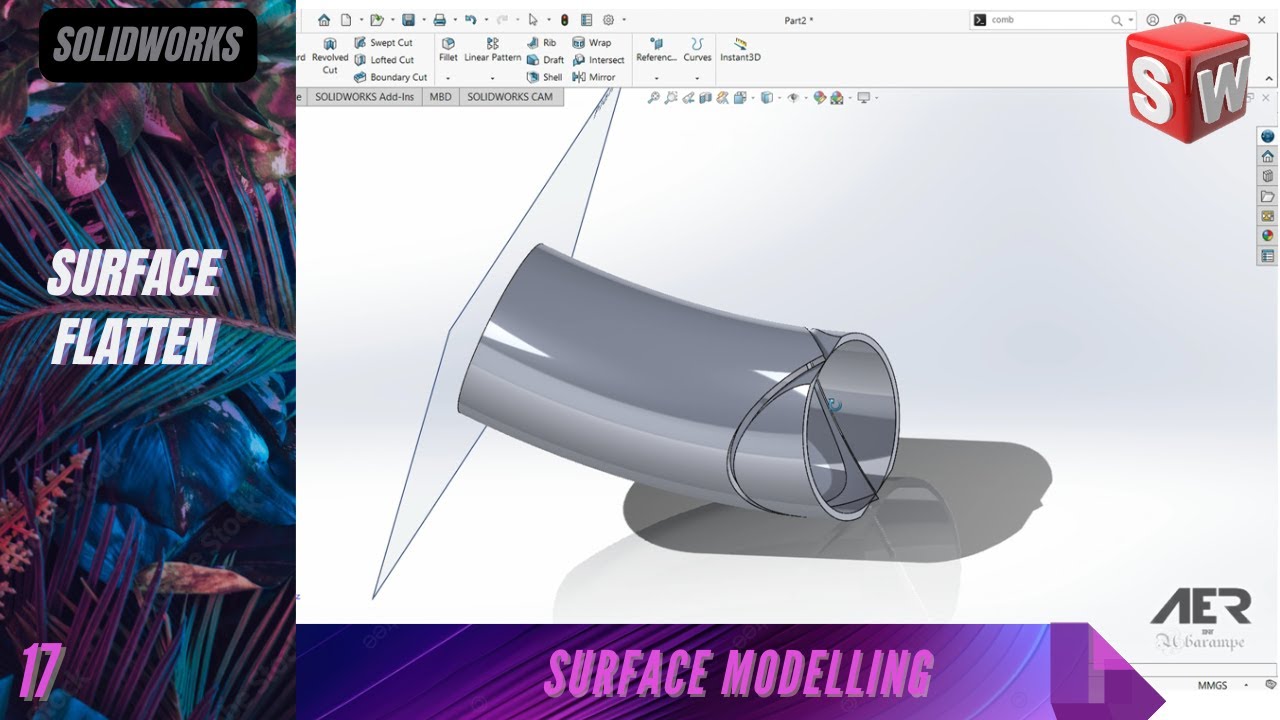
Task: Click the Edit Appearance color ball icon
Action: pyautogui.click(x=820, y=98)
